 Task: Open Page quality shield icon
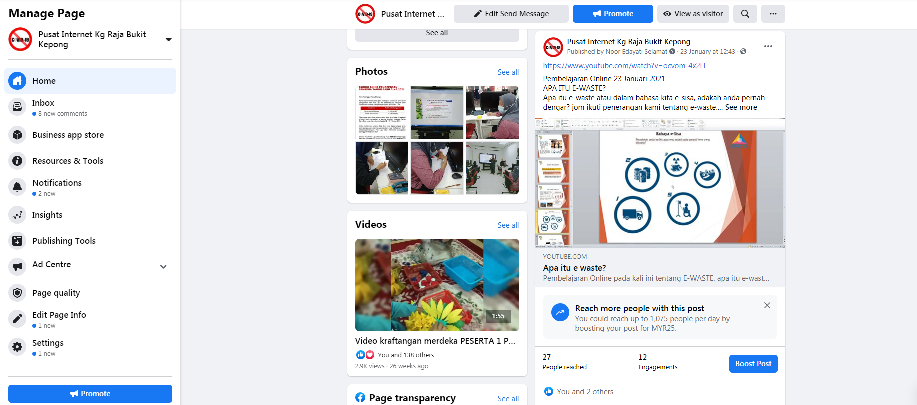[x=18, y=293]
